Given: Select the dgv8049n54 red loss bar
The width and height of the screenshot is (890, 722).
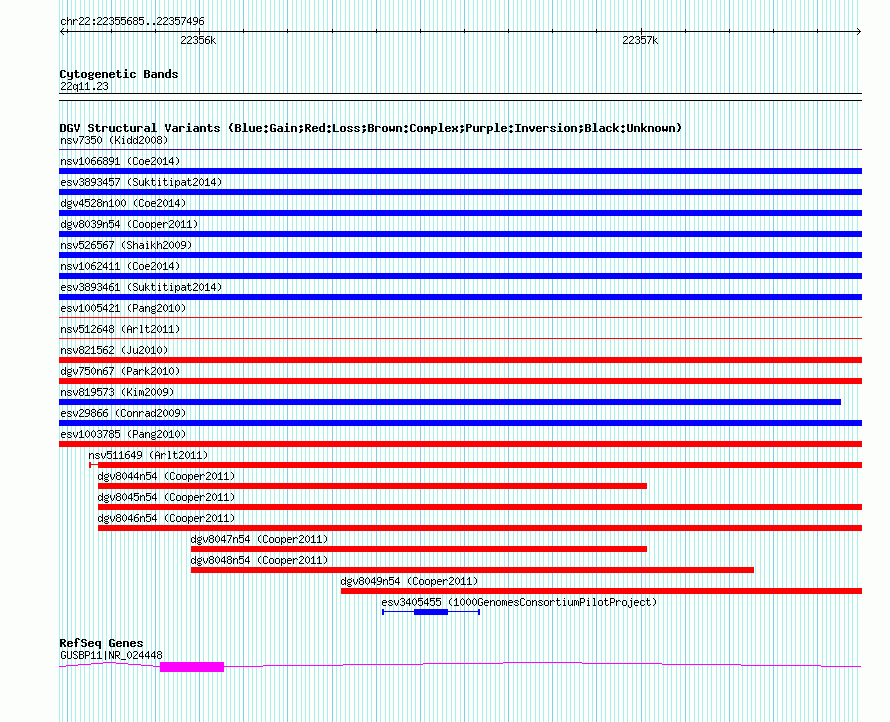Looking at the screenshot, I should [601, 591].
